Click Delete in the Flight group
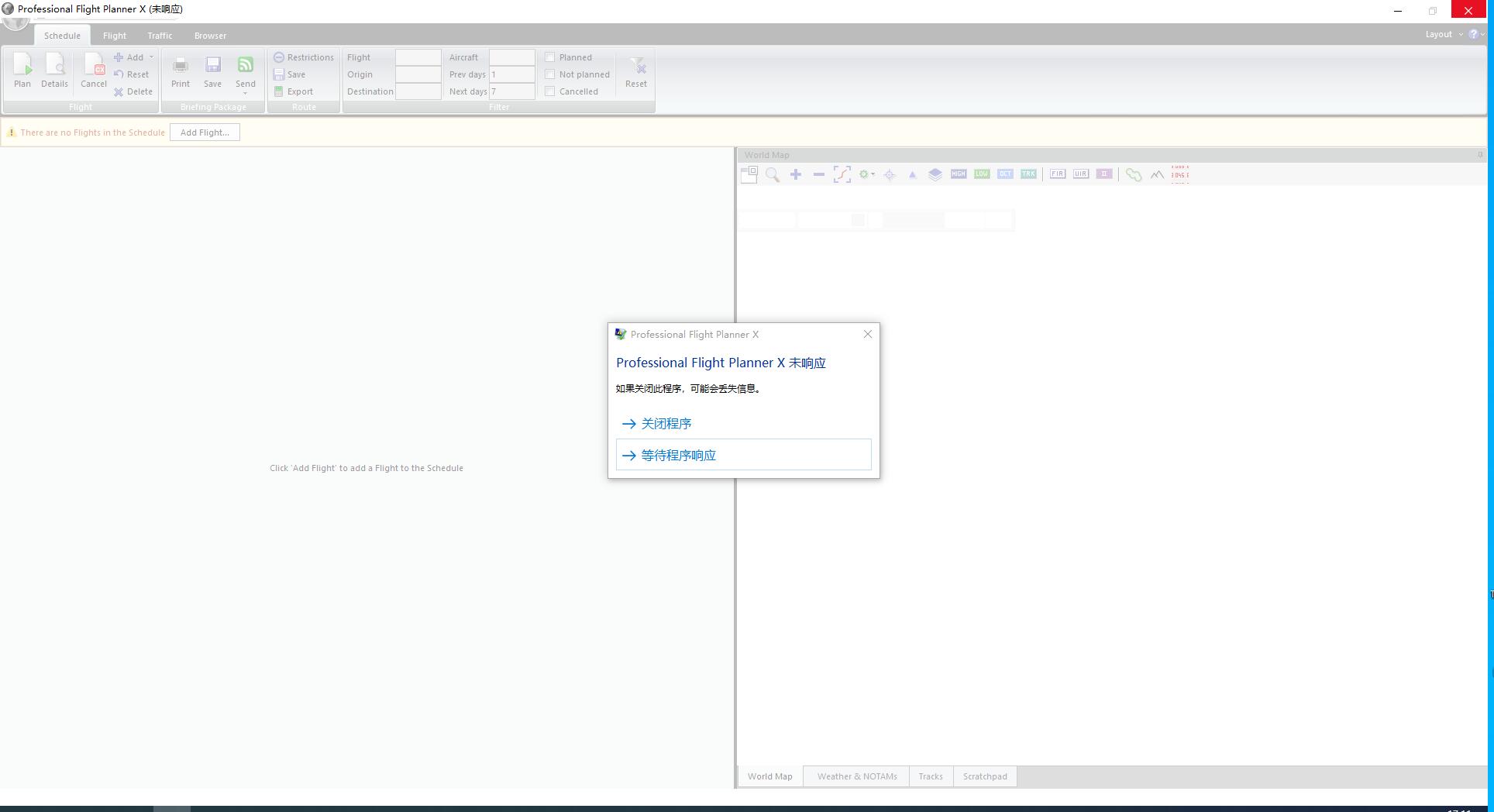The image size is (1494, 812). 133,91
